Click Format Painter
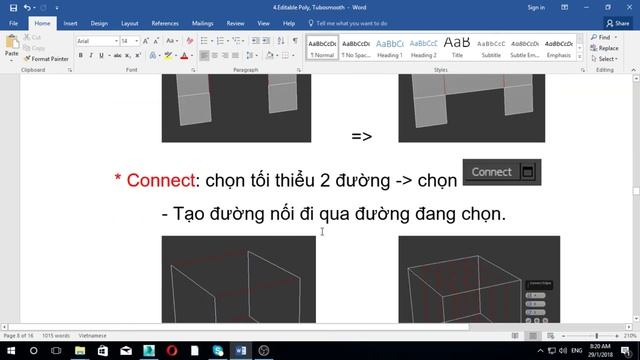640x360 pixels. click(46, 59)
